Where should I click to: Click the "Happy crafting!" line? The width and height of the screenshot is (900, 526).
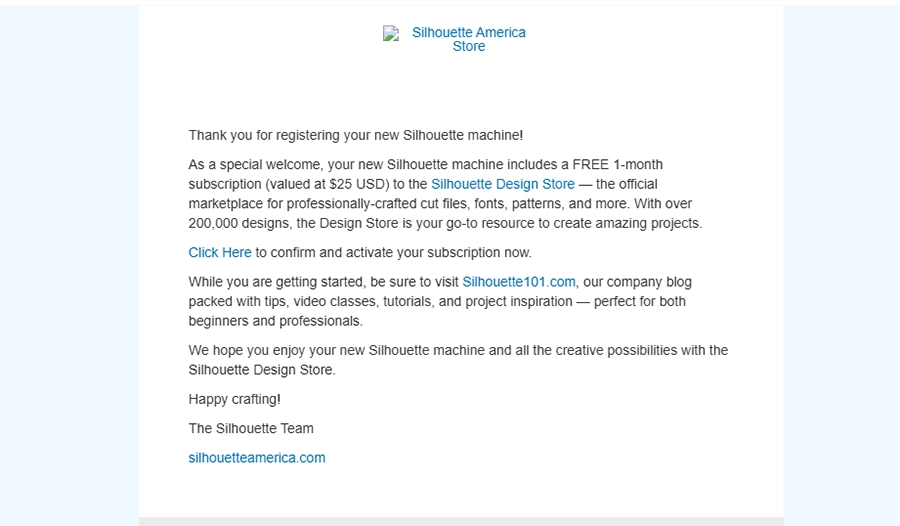pos(234,399)
